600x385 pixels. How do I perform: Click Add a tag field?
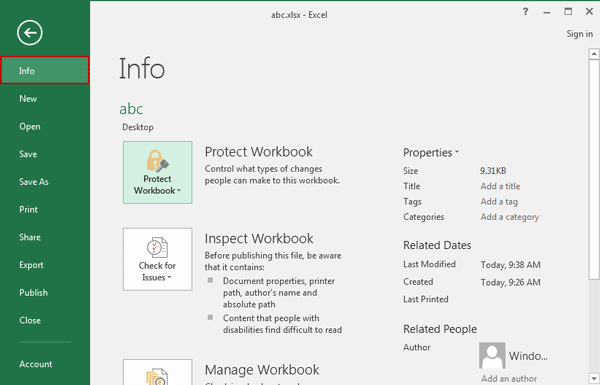[499, 202]
